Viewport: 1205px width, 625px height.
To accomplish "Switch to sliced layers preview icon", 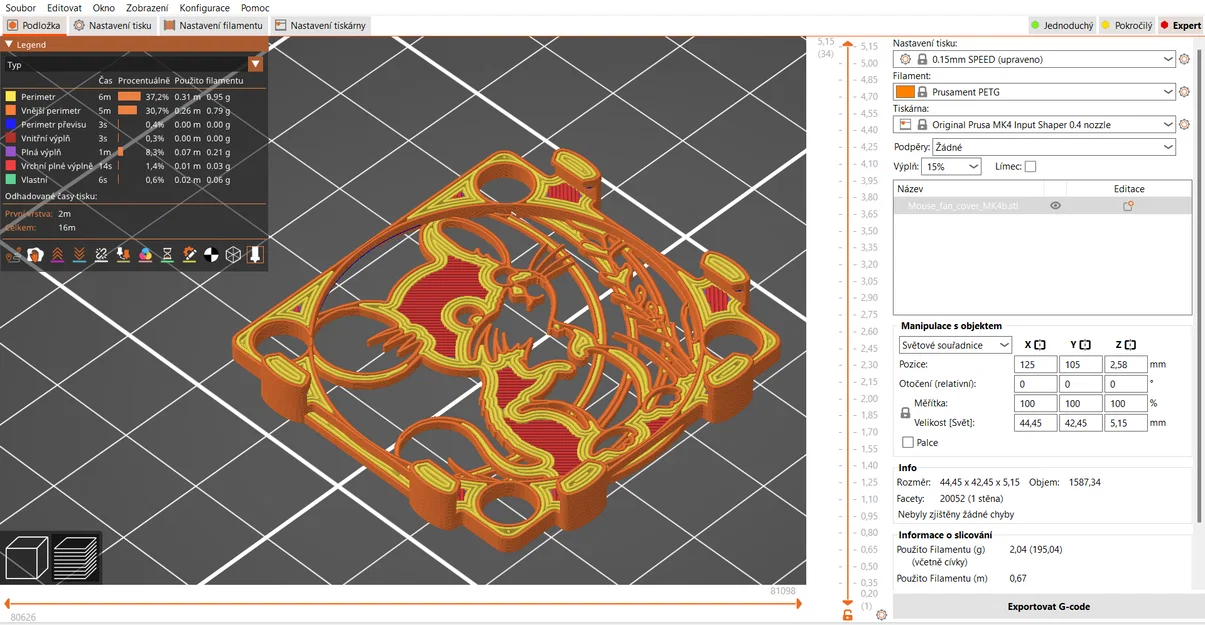I will pyautogui.click(x=76, y=557).
